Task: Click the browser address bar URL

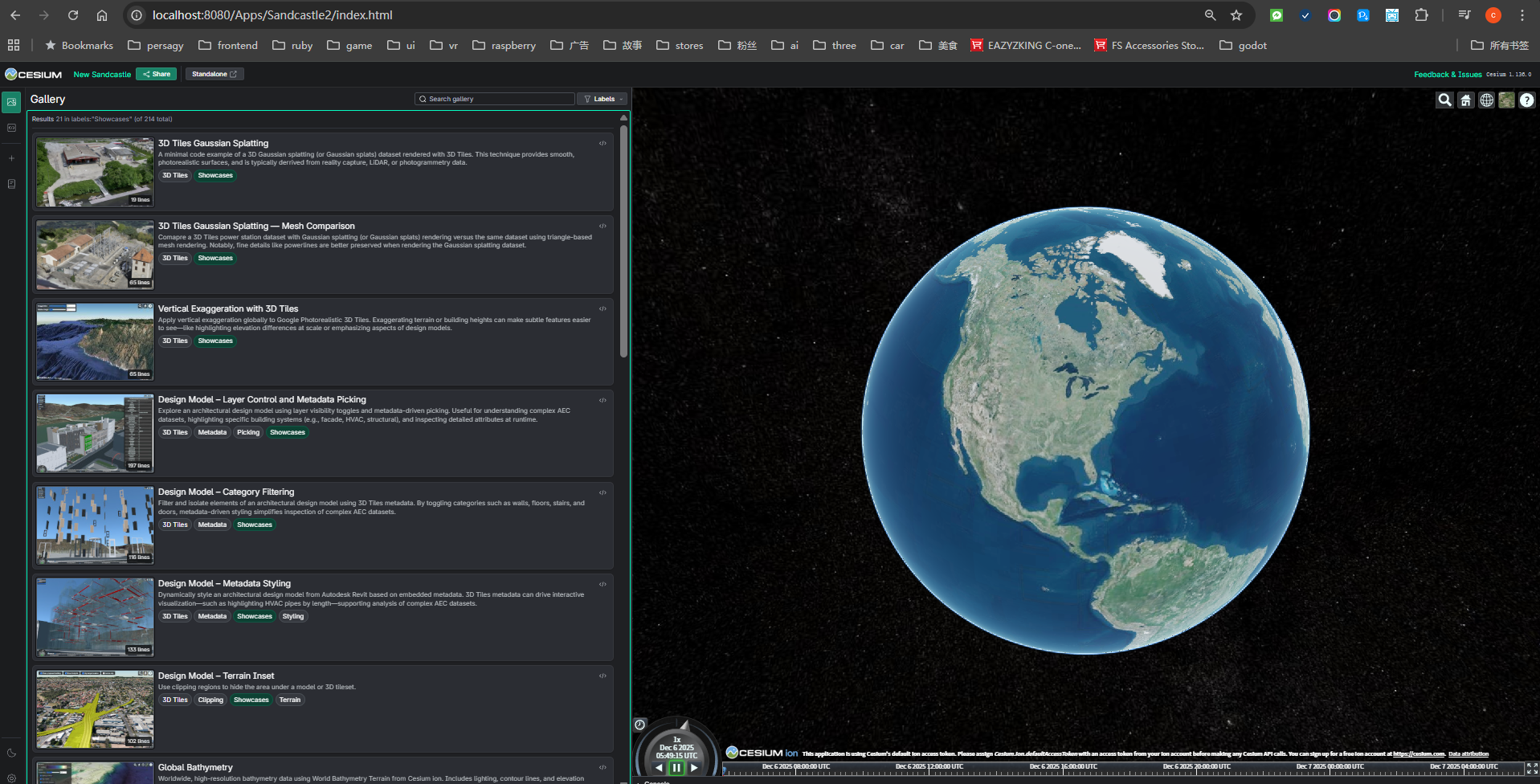Action: 272,15
